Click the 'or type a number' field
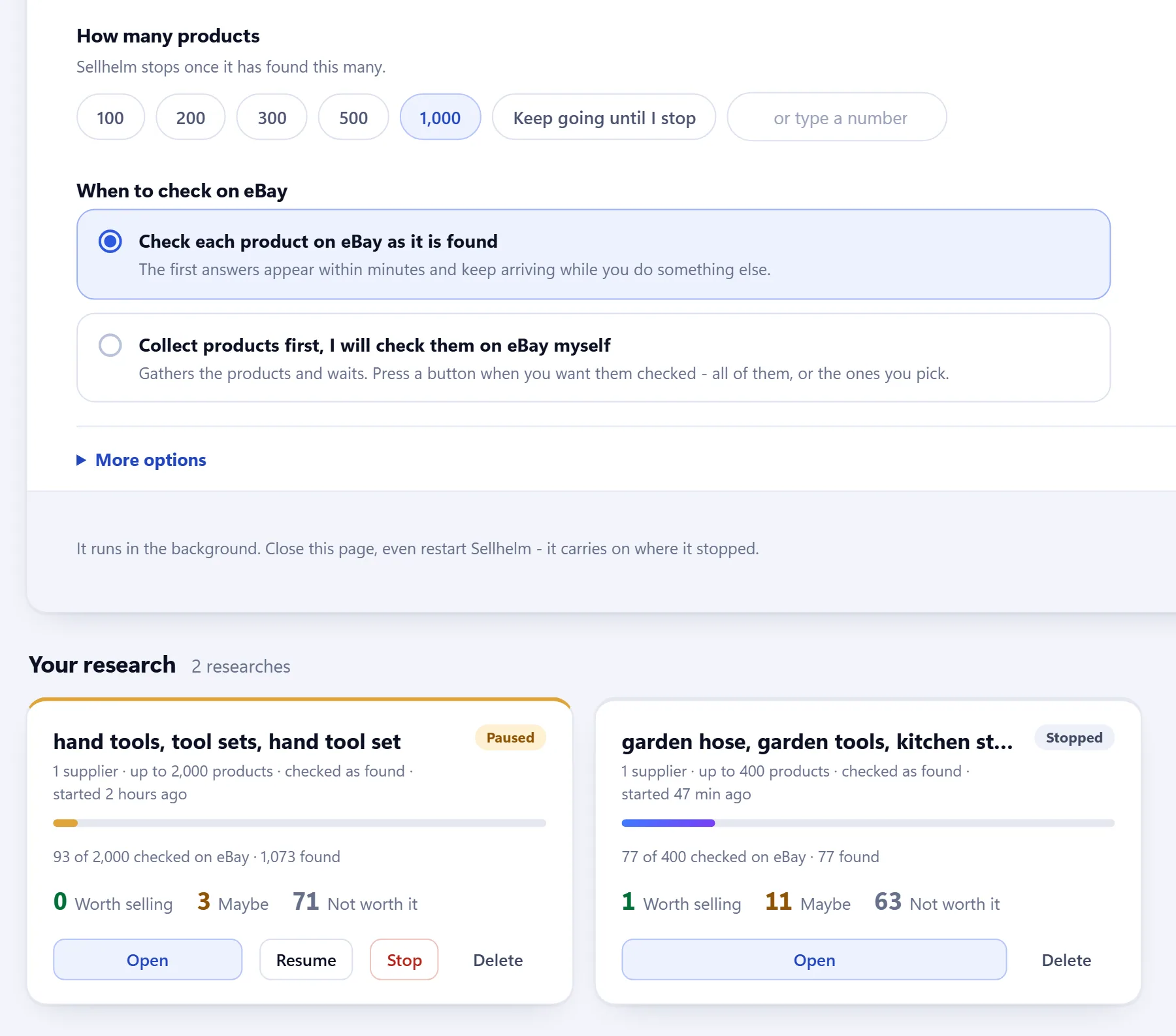This screenshot has width=1176, height=1036. (x=837, y=118)
